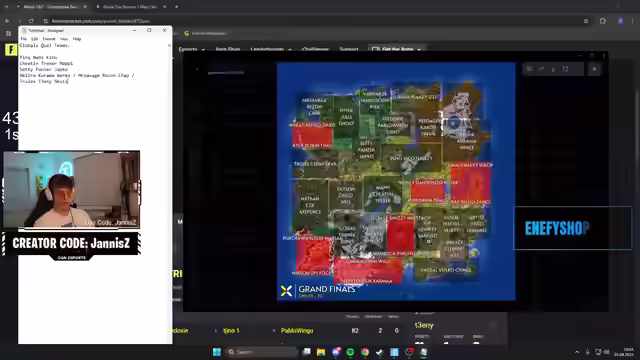The height and width of the screenshot is (360, 640).
Task: Open Google Chrome from the taskbar
Action: click(365, 352)
